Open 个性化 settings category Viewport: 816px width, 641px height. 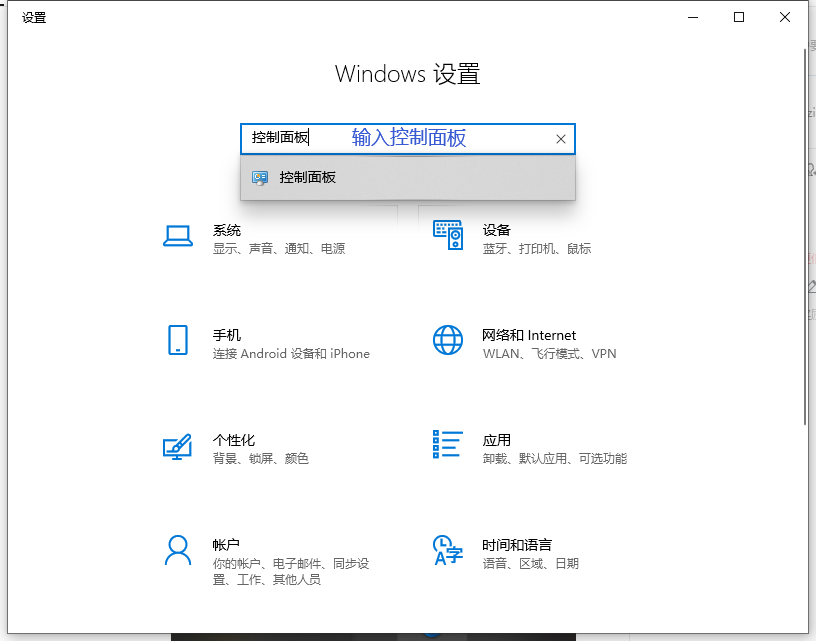[x=234, y=440]
